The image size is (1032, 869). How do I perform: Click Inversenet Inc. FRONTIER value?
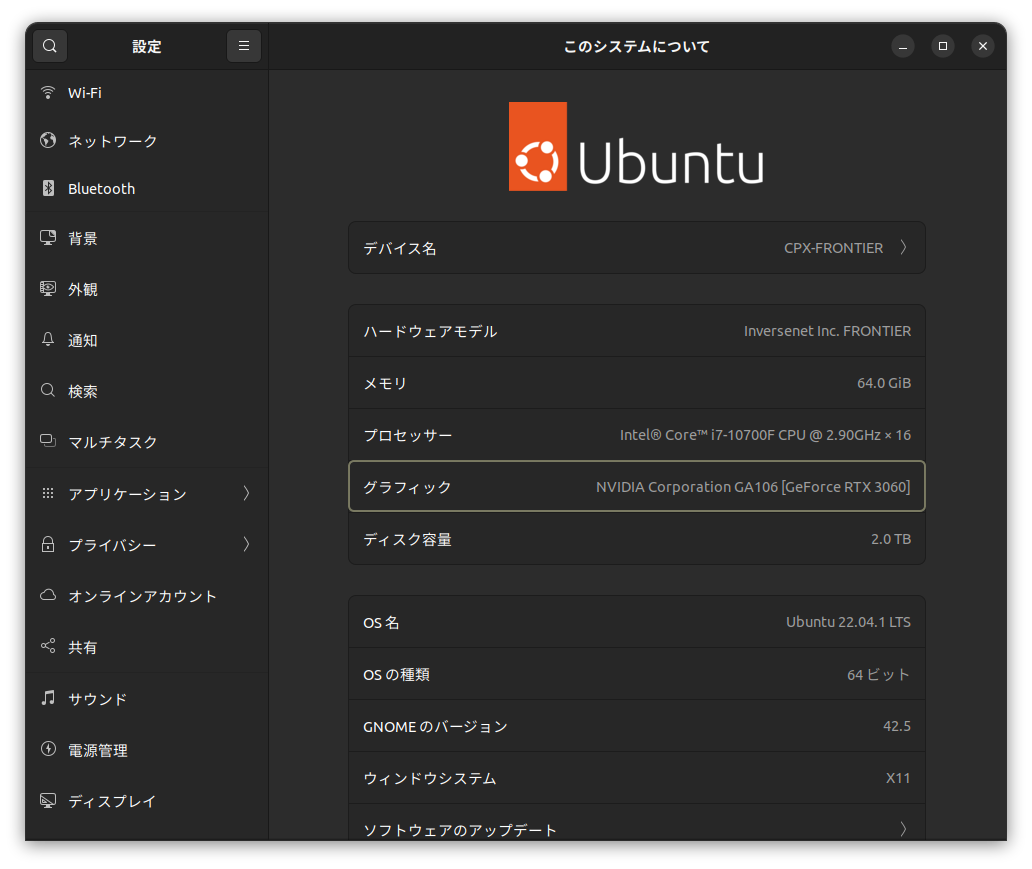click(827, 331)
